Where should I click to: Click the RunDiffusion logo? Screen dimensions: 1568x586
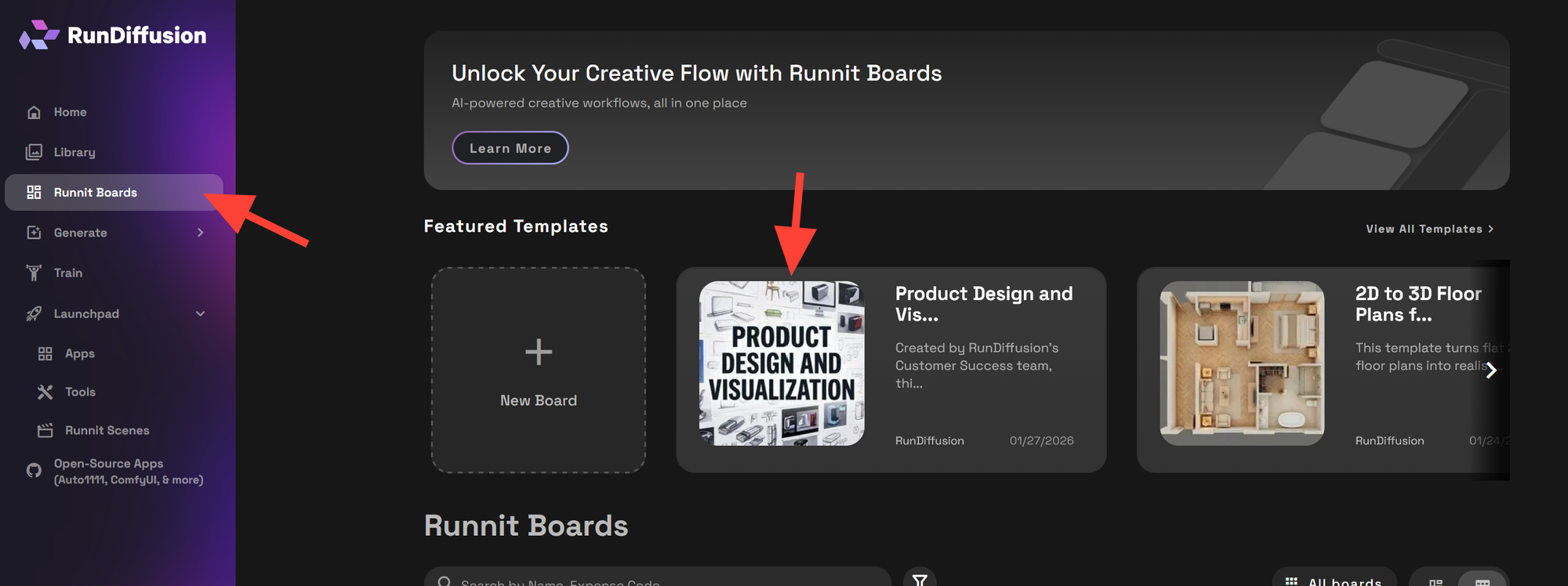pyautogui.click(x=113, y=35)
